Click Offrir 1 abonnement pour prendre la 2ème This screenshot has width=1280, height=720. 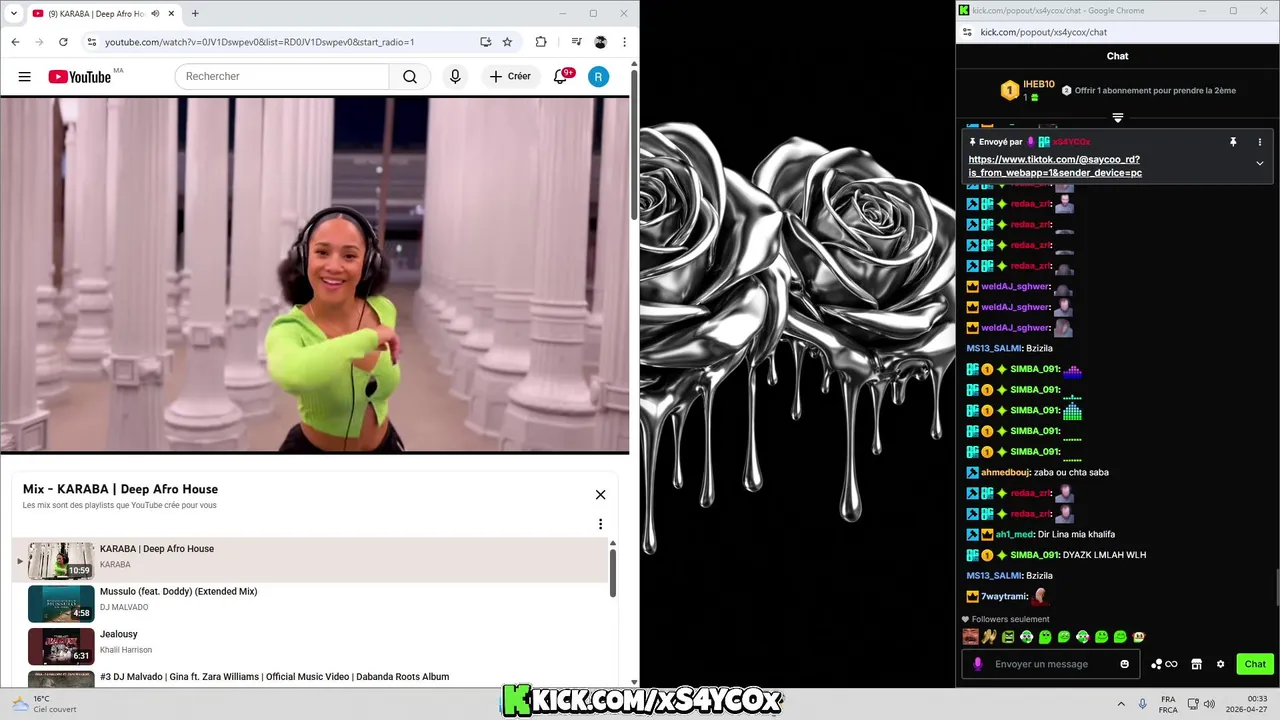pos(1149,90)
